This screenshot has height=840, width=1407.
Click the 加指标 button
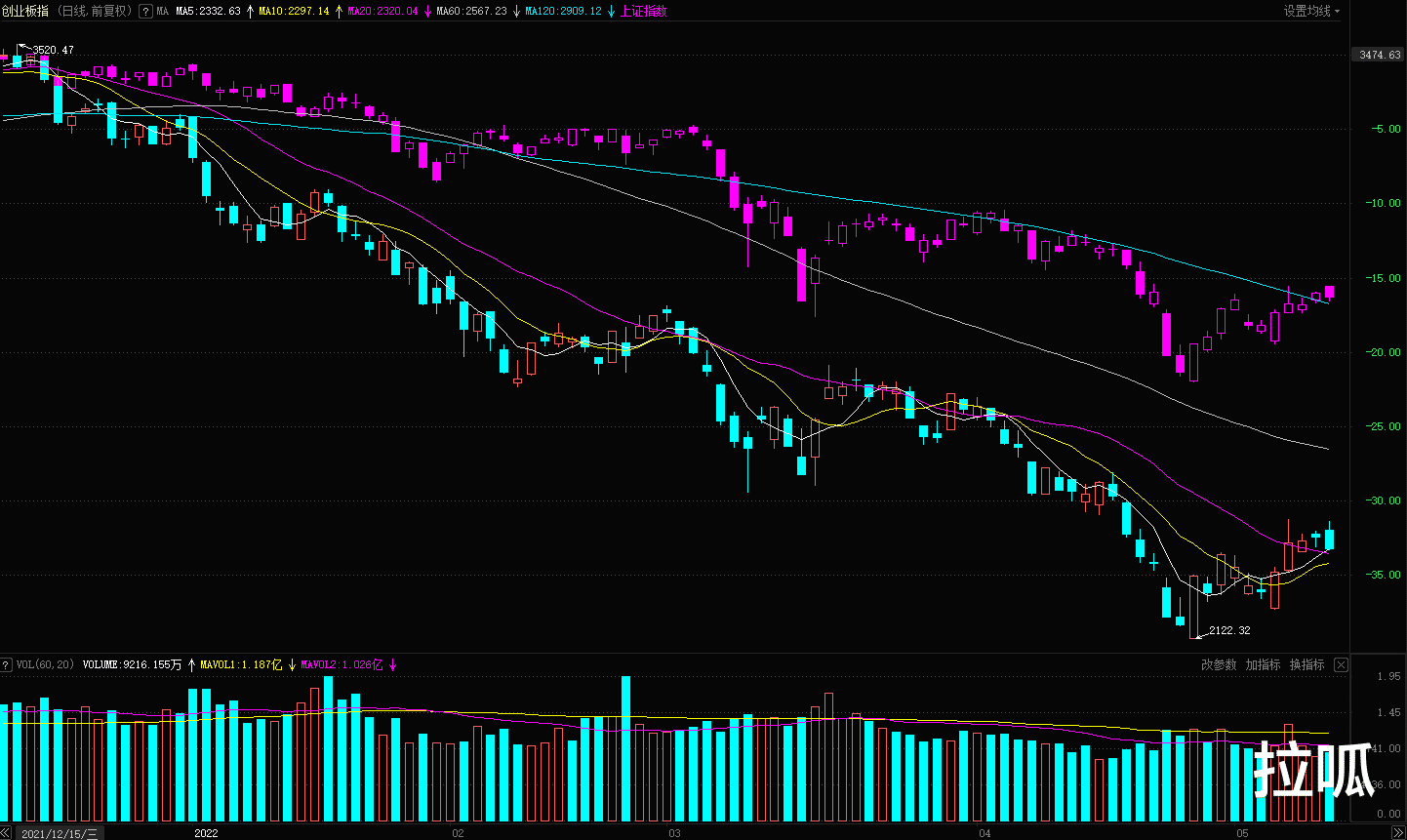point(1263,664)
